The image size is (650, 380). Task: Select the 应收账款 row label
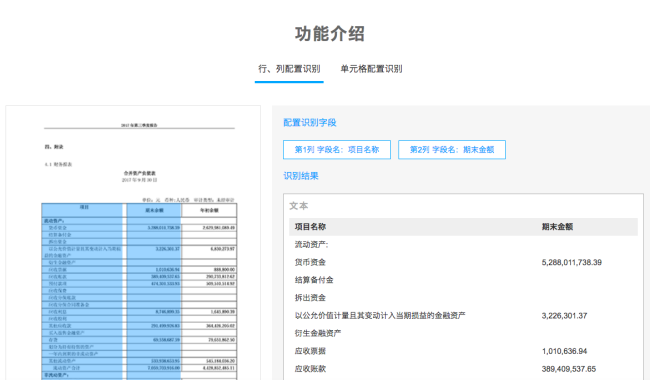pos(310,369)
